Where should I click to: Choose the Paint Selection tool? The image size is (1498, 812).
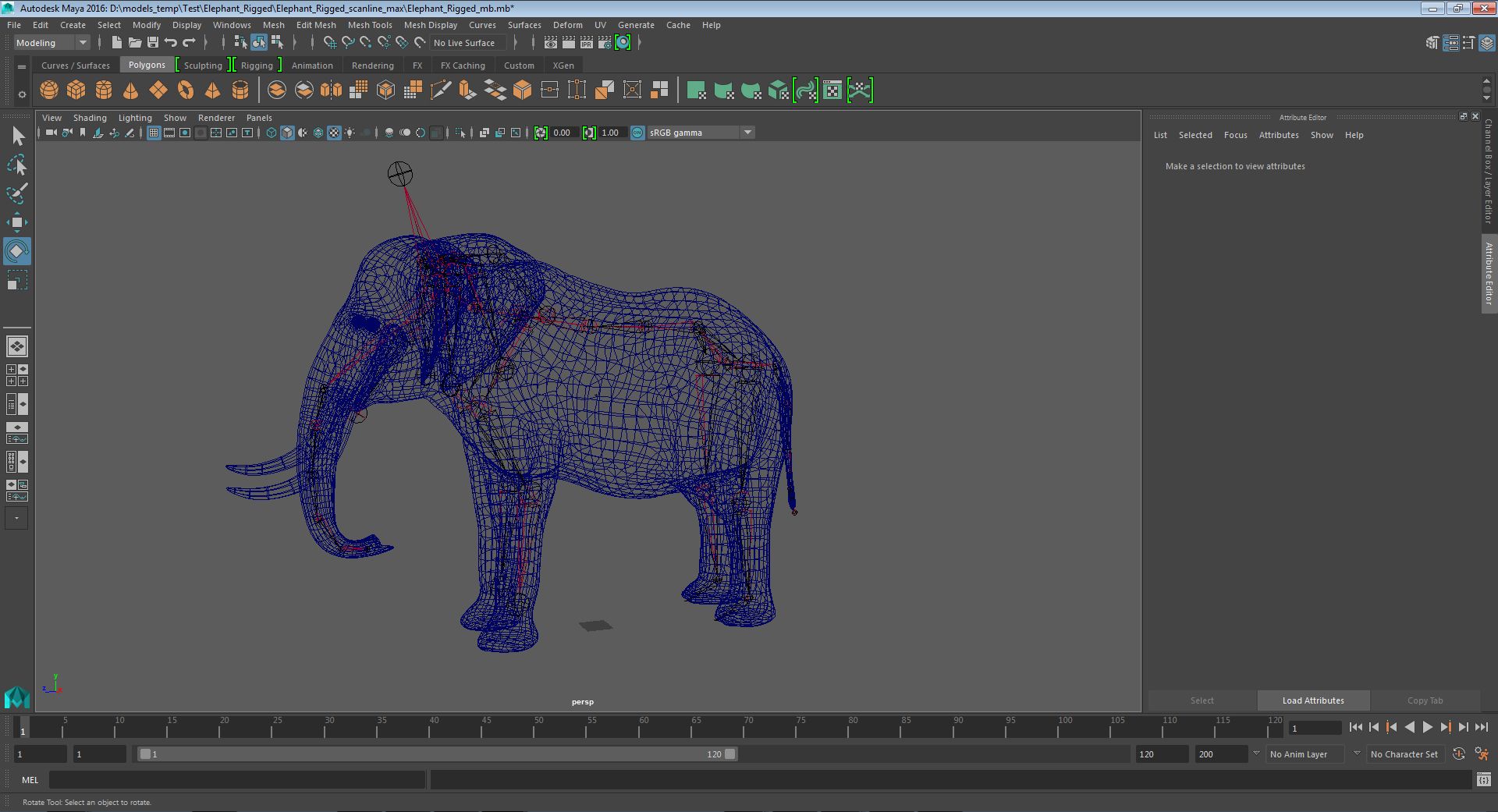coord(16,193)
